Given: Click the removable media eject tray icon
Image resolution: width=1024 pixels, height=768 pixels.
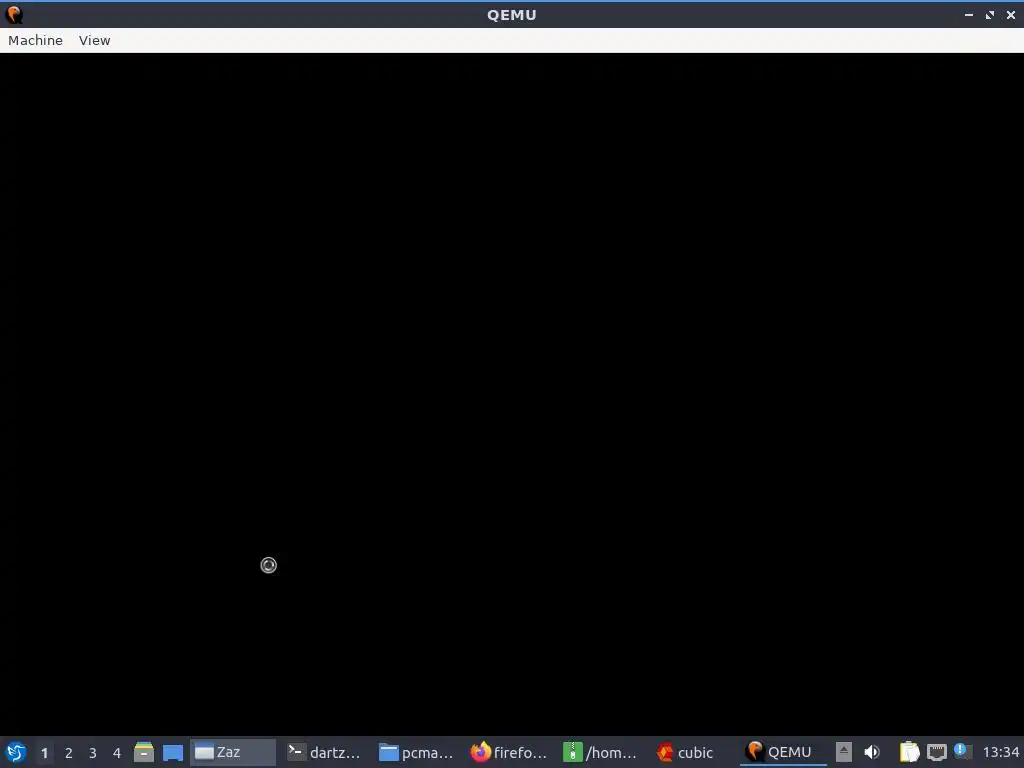Looking at the screenshot, I should 844,752.
